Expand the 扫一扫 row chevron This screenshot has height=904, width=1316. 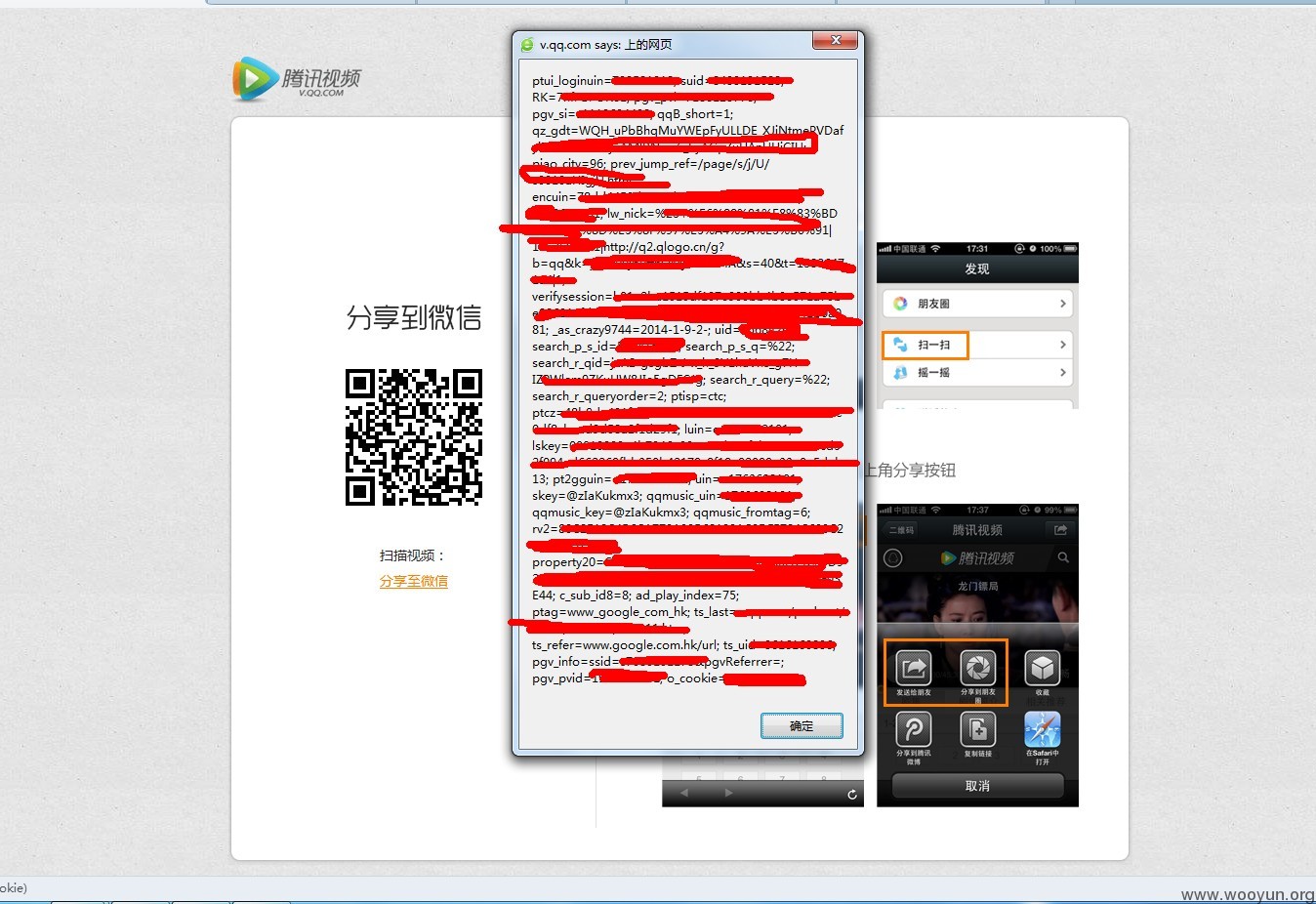coord(1063,345)
